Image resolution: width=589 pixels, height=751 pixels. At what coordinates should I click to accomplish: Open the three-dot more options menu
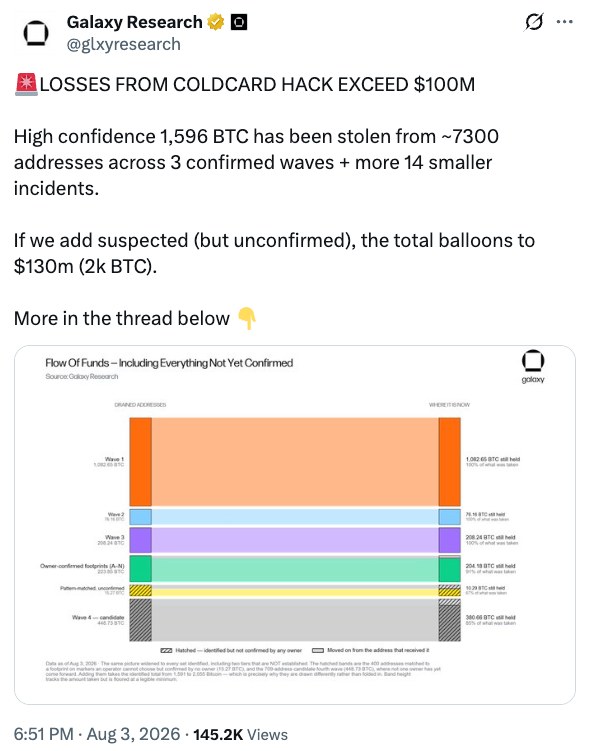(x=565, y=22)
